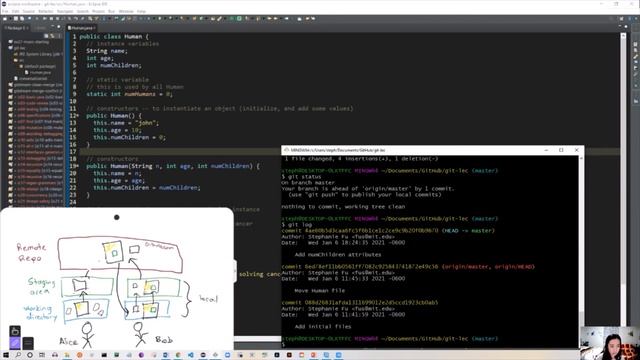
Task: Open the Source menu
Action: [x=29, y=11]
